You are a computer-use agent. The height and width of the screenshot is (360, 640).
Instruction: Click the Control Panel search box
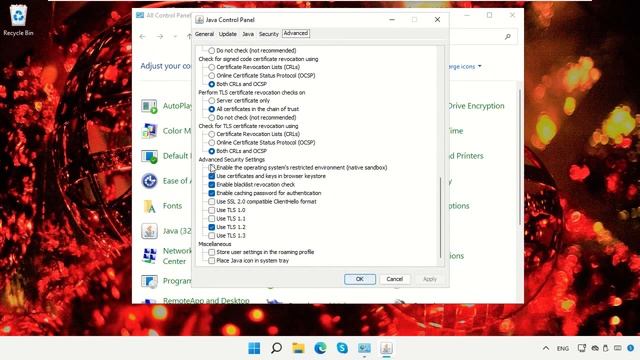click(483, 36)
